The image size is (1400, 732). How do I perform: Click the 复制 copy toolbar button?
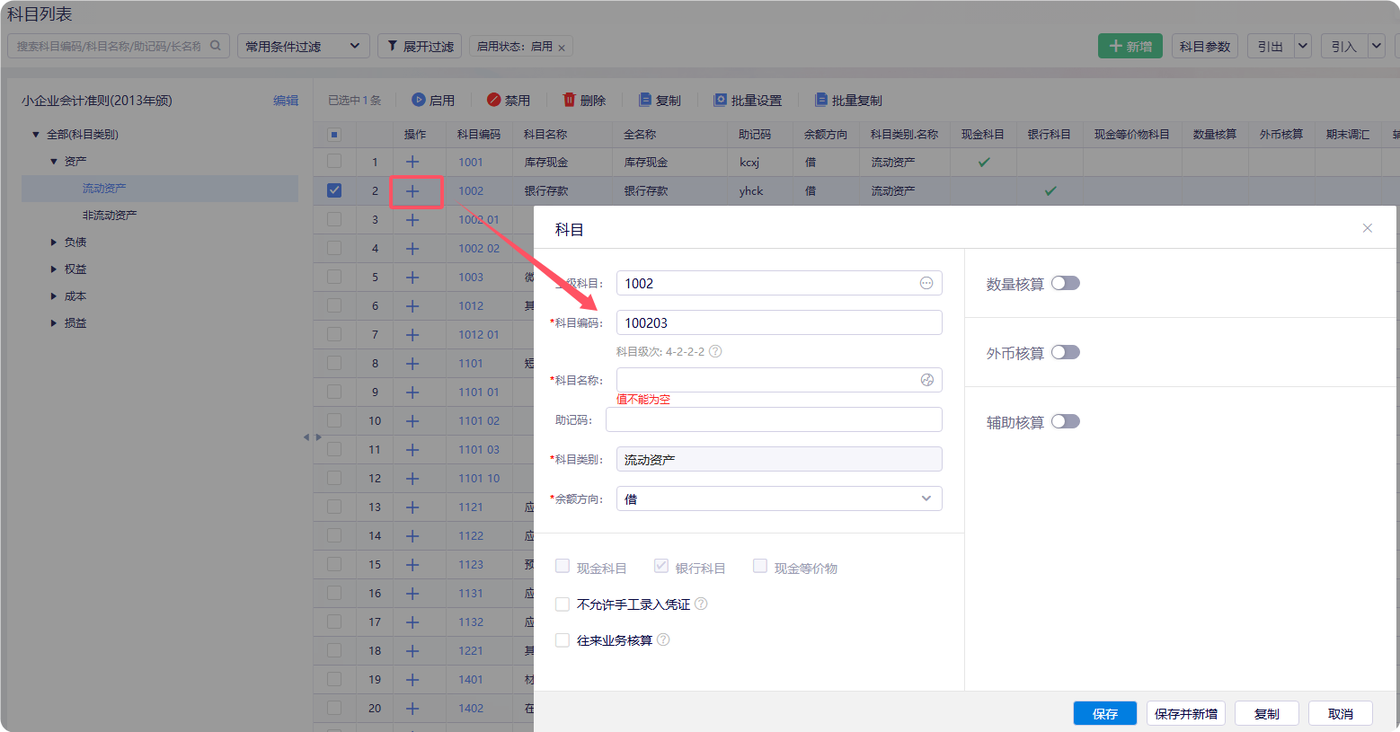click(x=659, y=100)
